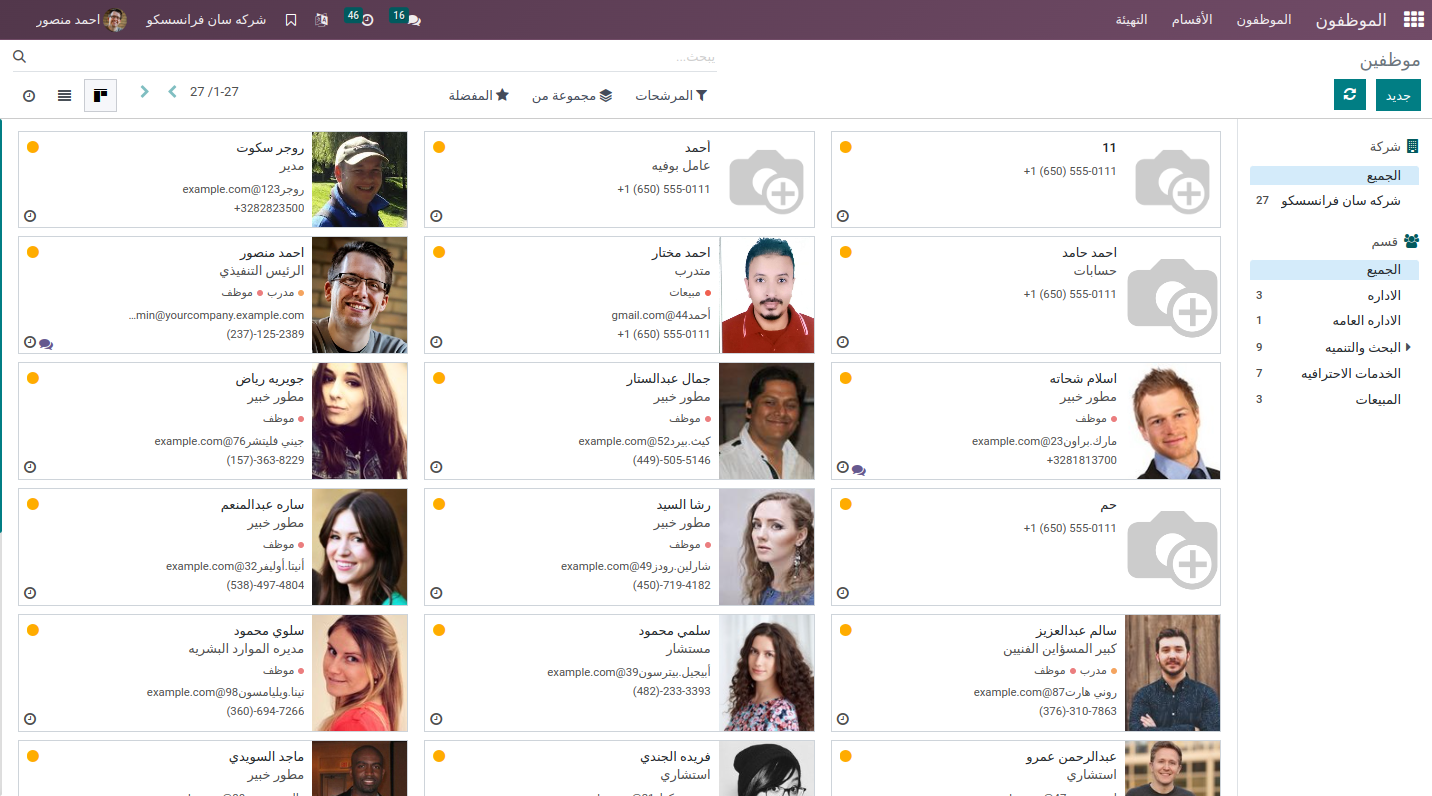
Task: Go to previous page arrow in pager
Action: [172, 92]
